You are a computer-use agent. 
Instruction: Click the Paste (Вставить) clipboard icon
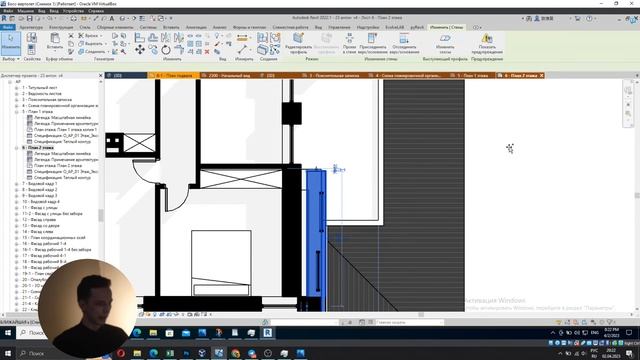55,38
